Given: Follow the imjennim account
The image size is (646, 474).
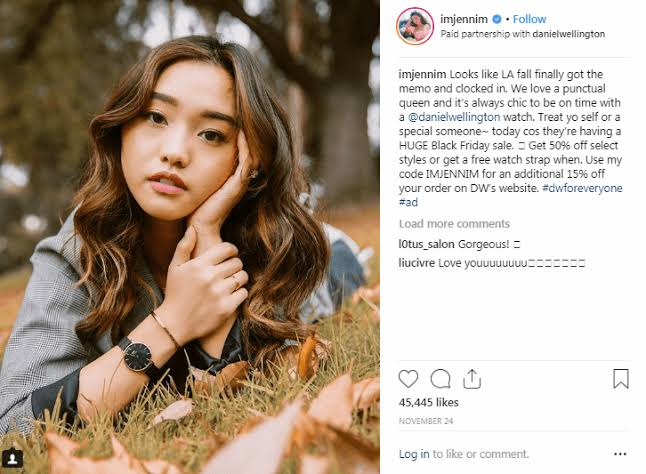Looking at the screenshot, I should pyautogui.click(x=530, y=19).
